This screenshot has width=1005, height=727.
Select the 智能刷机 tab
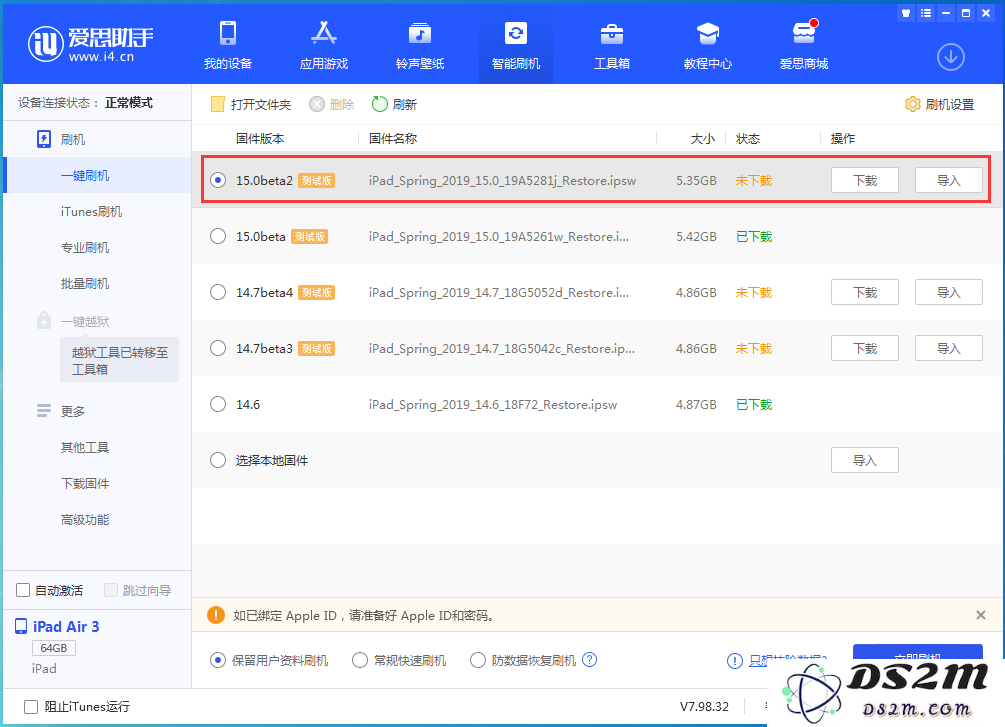point(516,44)
